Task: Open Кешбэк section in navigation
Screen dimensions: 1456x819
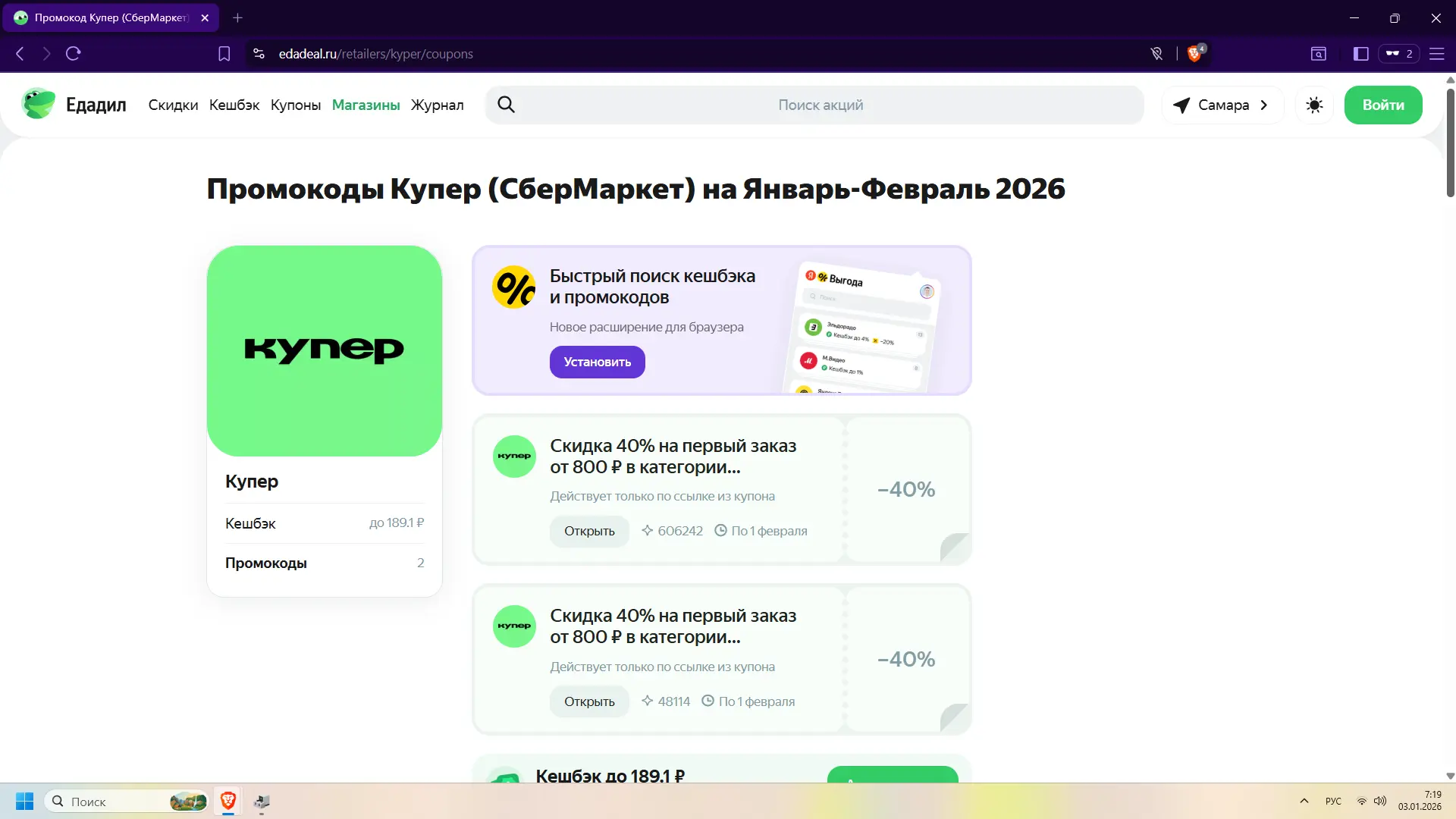Action: [x=234, y=105]
